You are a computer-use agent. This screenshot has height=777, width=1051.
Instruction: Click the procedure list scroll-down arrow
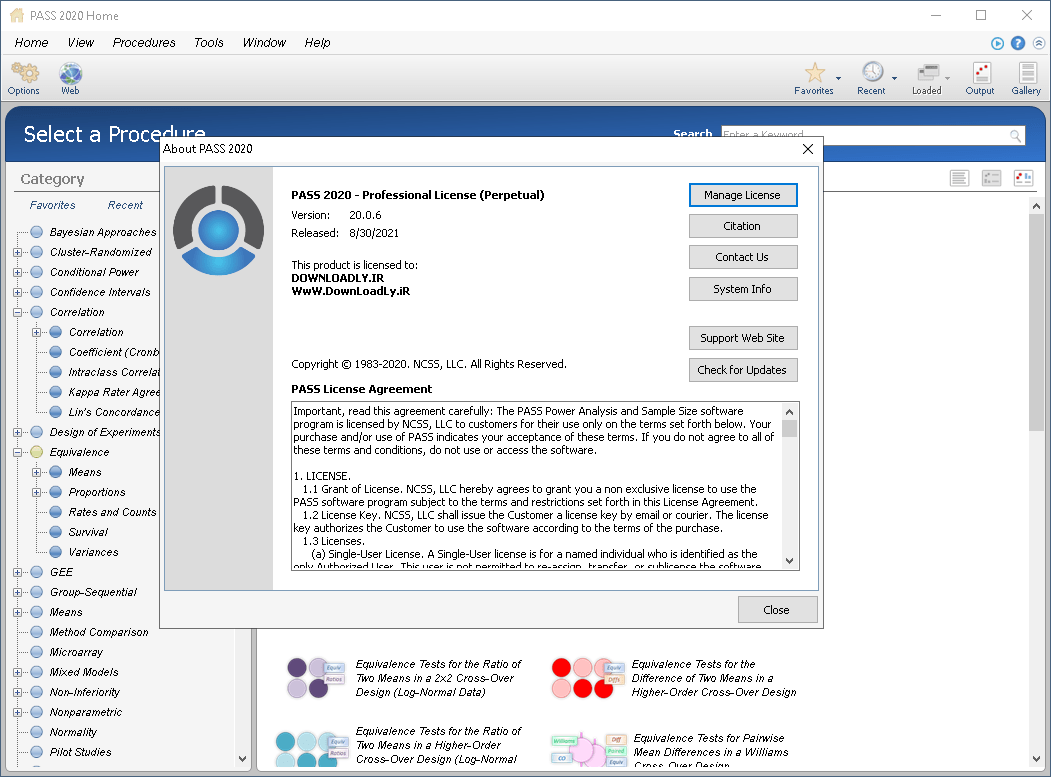coord(1036,759)
